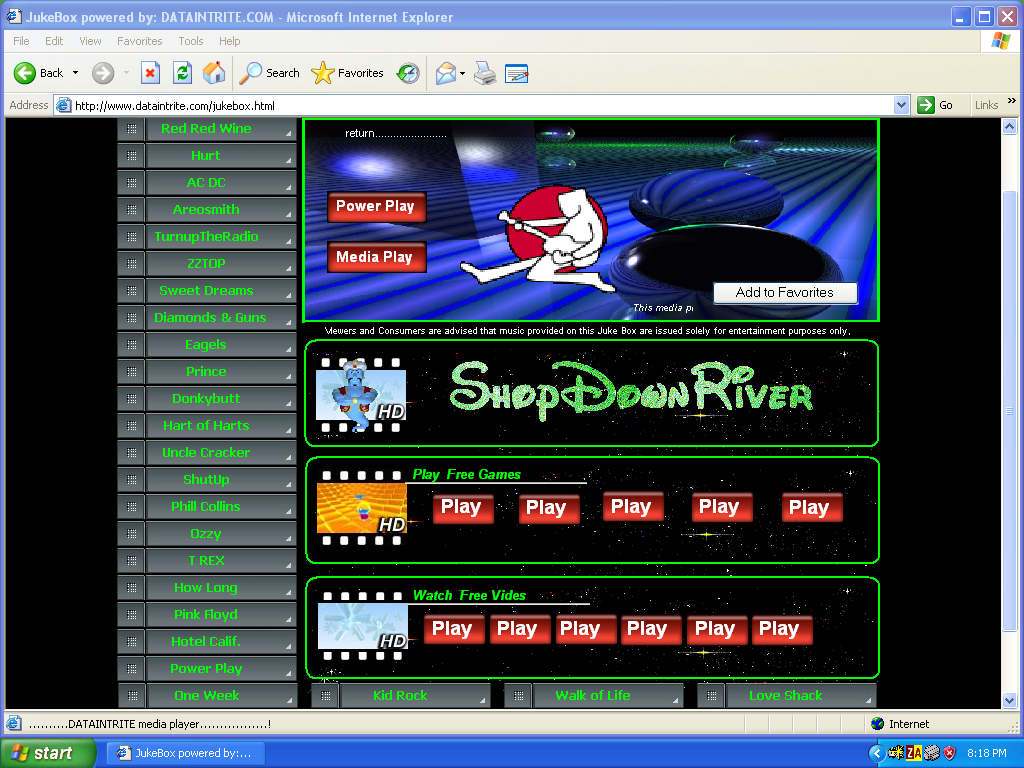Select the TurnupTheRadio song
The width and height of the screenshot is (1024, 768).
click(x=221, y=237)
